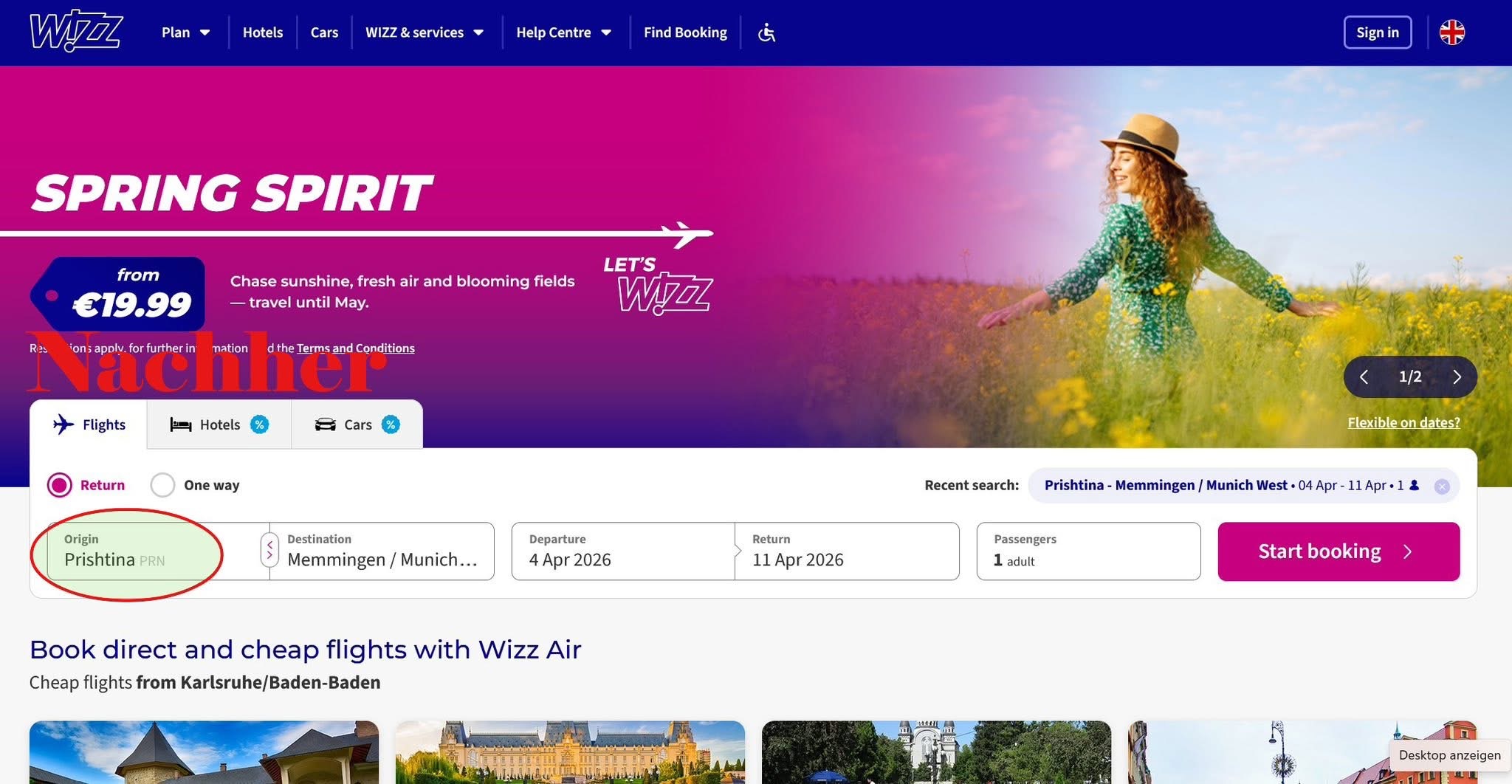Dismiss the recent Prishtina search via X icon
The width and height of the screenshot is (1512, 784).
(x=1442, y=486)
